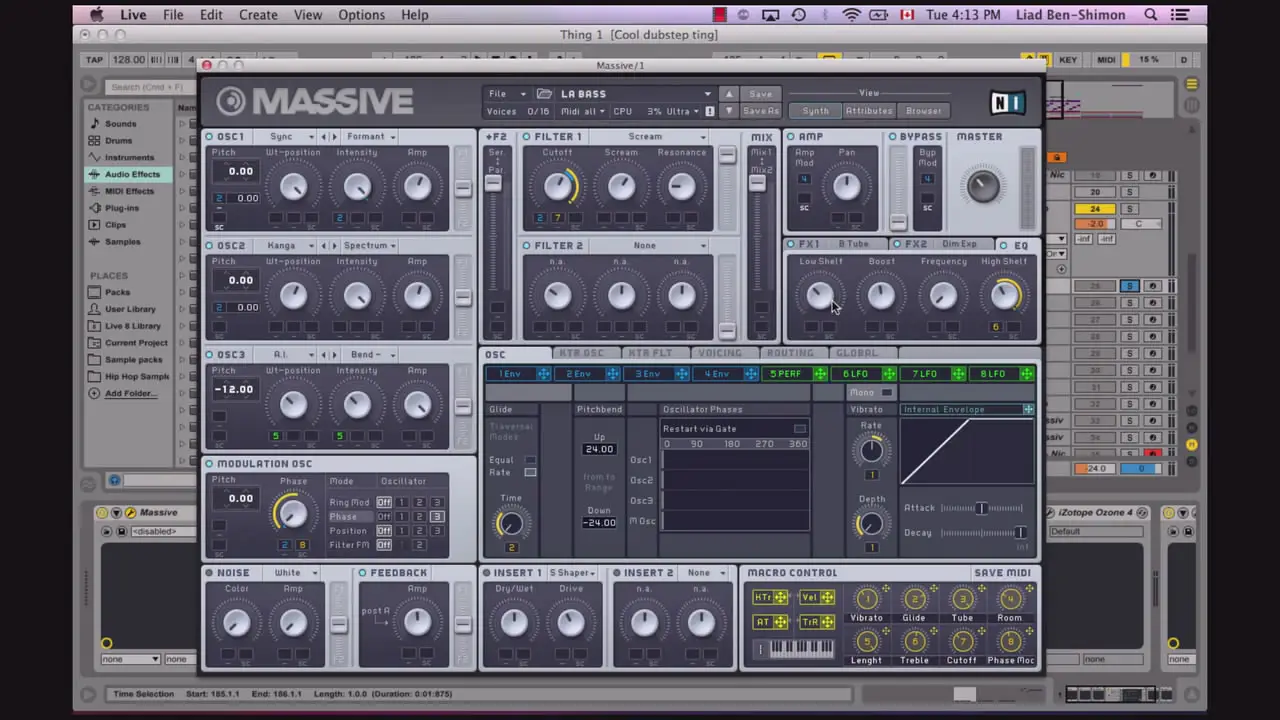The width and height of the screenshot is (1280, 720).
Task: Click the 6 LFO modulation drag handle
Action: (x=889, y=374)
